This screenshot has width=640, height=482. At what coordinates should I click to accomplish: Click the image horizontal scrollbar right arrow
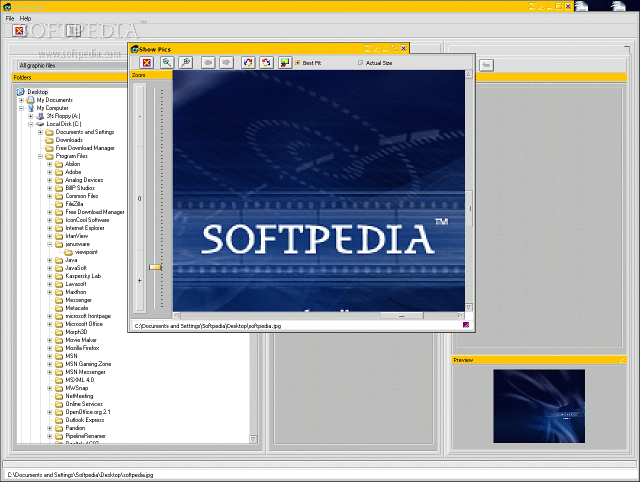[x=460, y=315]
